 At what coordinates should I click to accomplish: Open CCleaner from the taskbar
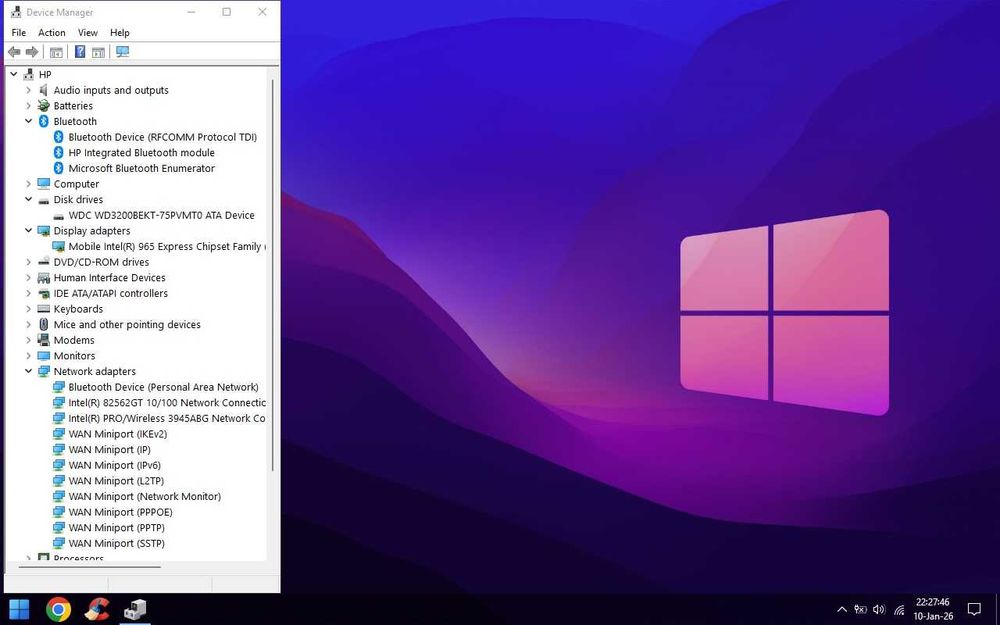pyautogui.click(x=97, y=610)
